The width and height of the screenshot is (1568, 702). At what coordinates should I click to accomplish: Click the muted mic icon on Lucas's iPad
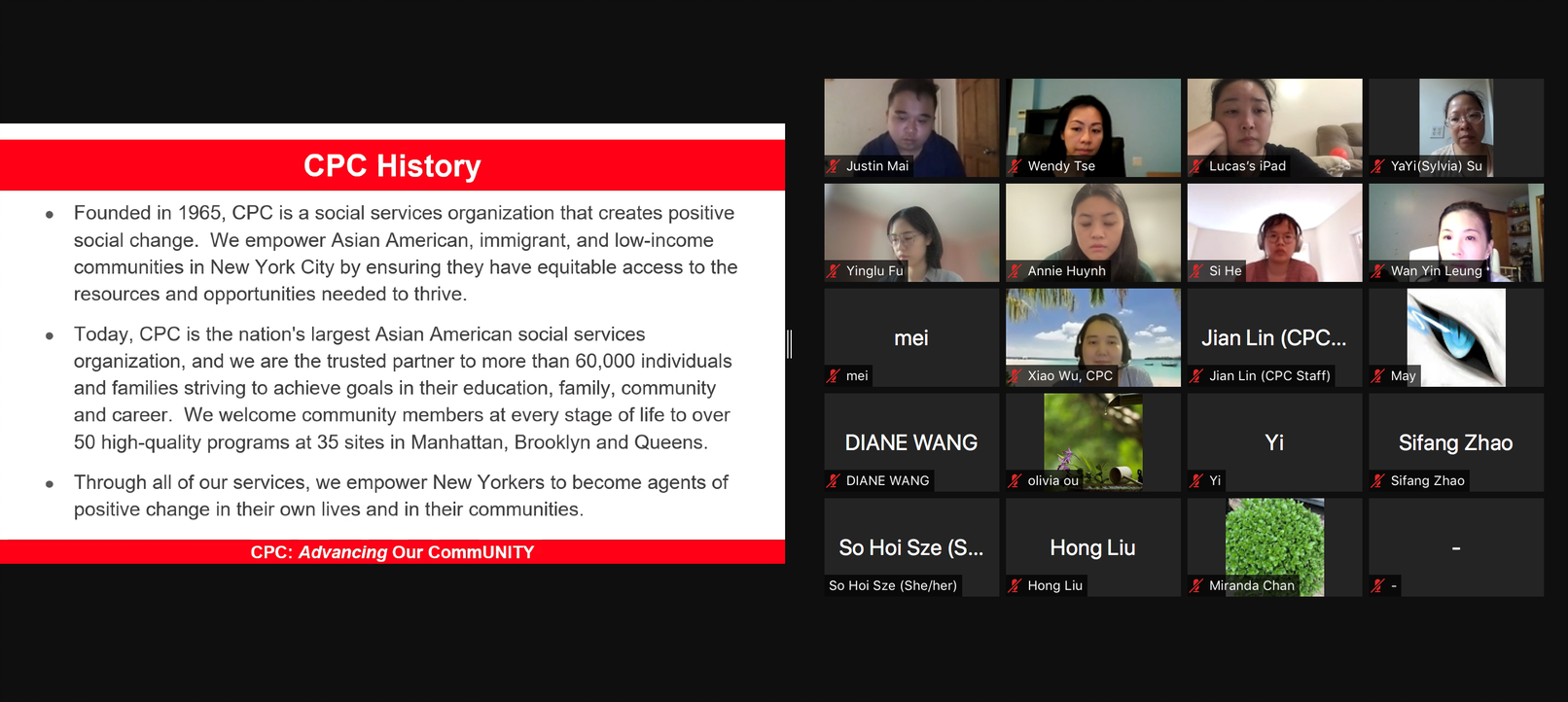click(x=1196, y=166)
